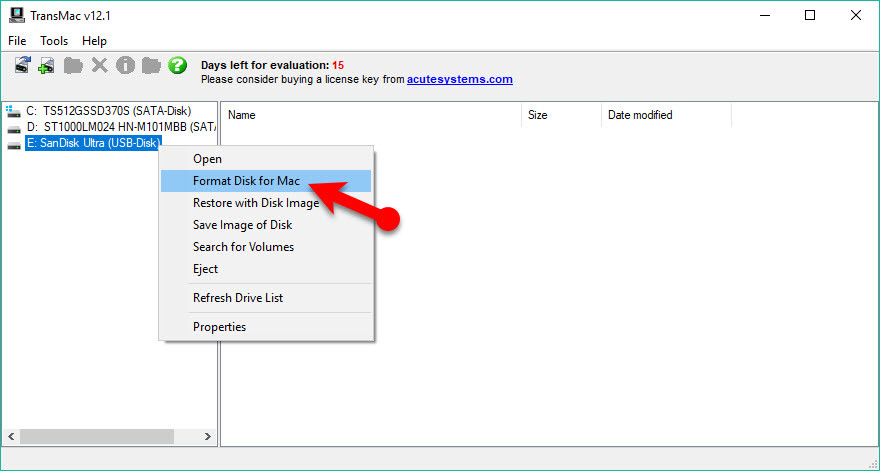Click the C: drive disk icon

[13, 112]
